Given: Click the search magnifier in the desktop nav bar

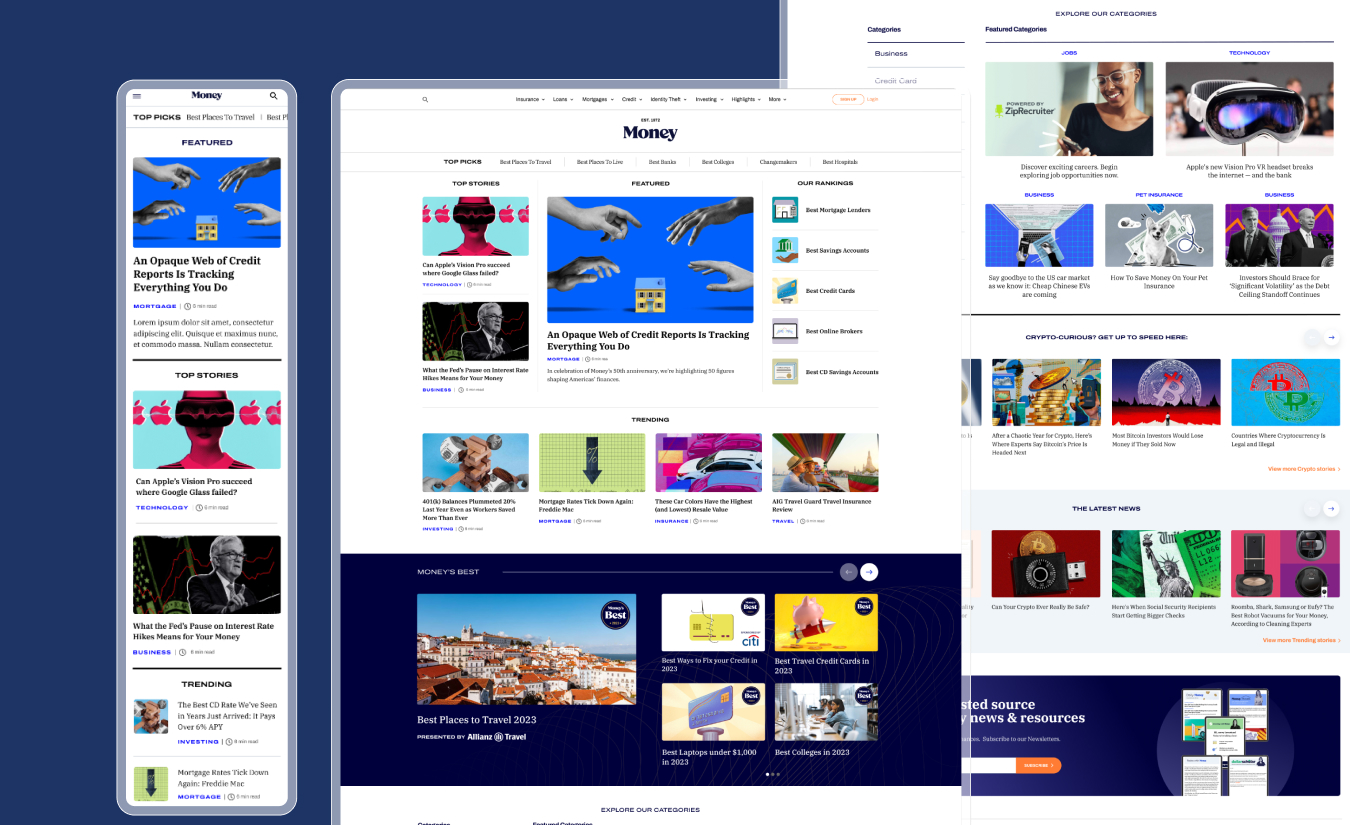Looking at the screenshot, I should [425, 100].
